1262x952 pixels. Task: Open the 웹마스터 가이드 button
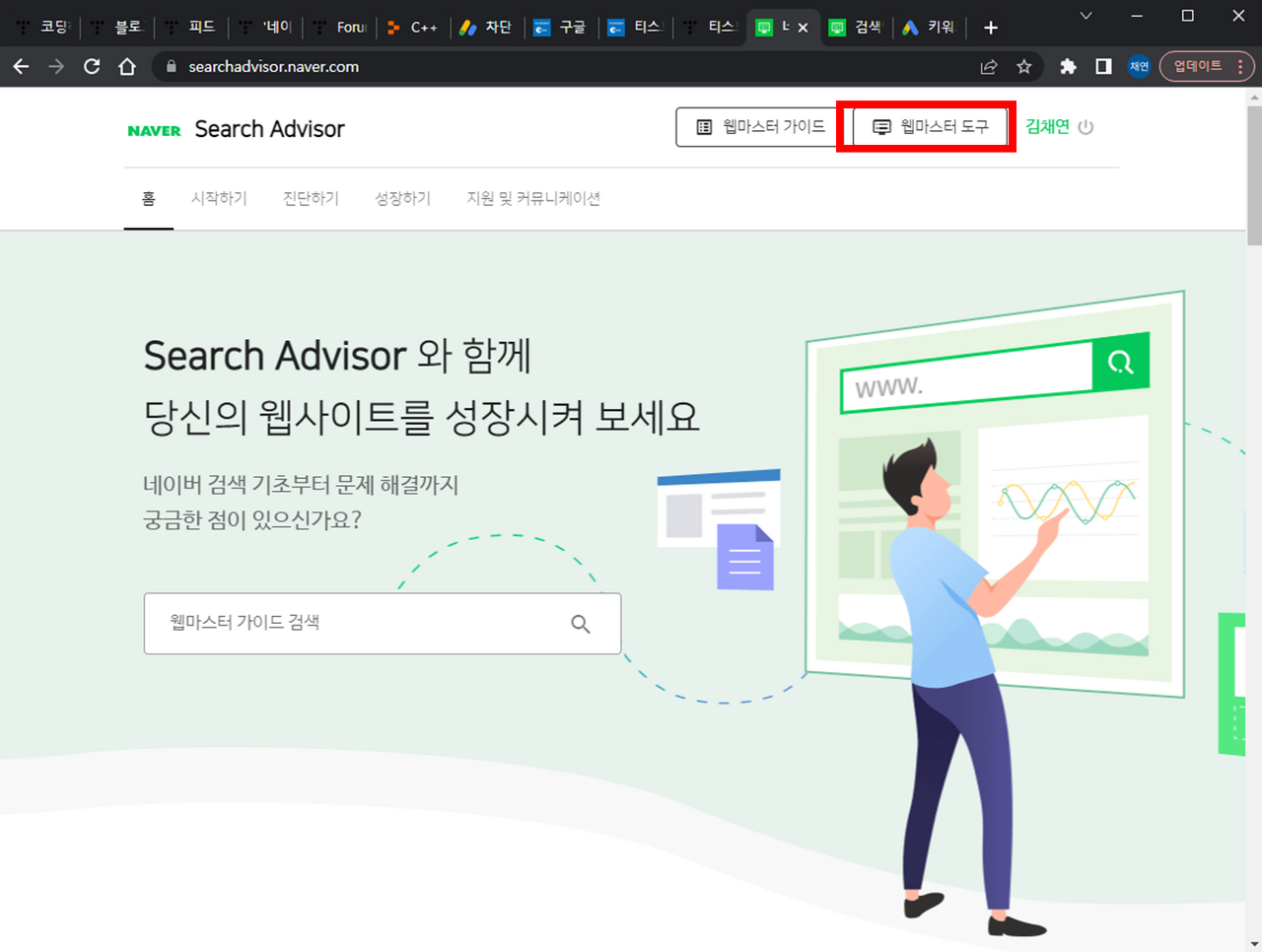pyautogui.click(x=760, y=127)
